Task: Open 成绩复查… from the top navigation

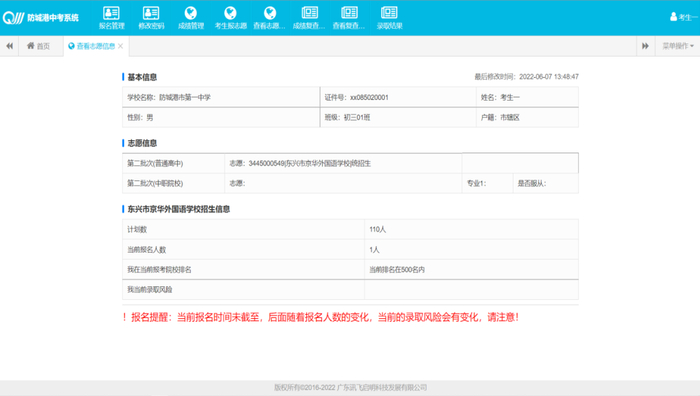Action: pos(309,18)
